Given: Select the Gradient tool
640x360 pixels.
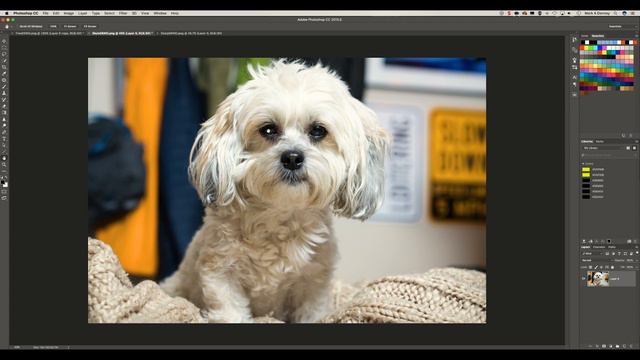Looking at the screenshot, I should click(4, 113).
